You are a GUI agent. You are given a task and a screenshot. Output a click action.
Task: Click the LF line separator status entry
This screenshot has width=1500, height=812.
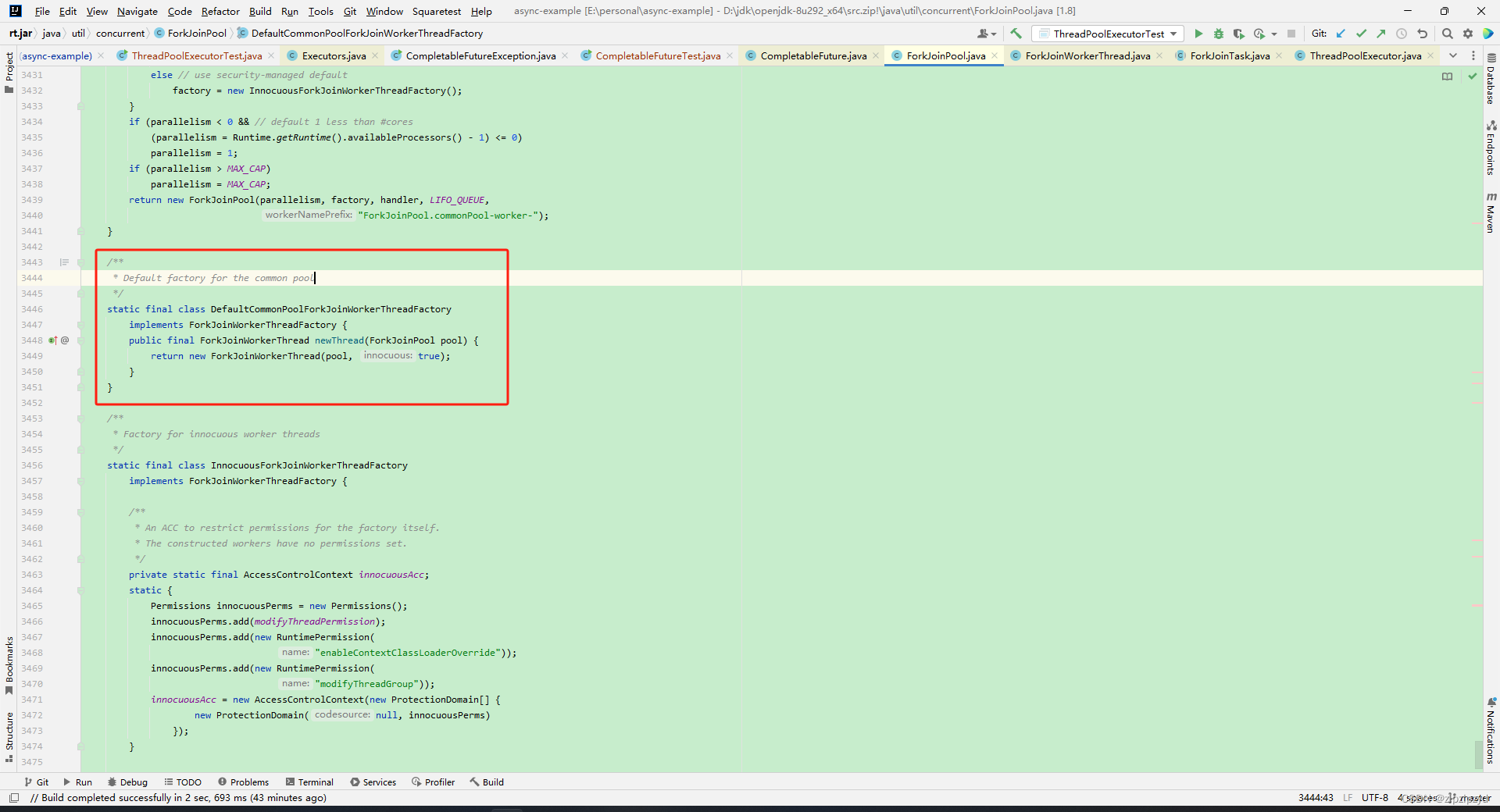[x=1348, y=798]
